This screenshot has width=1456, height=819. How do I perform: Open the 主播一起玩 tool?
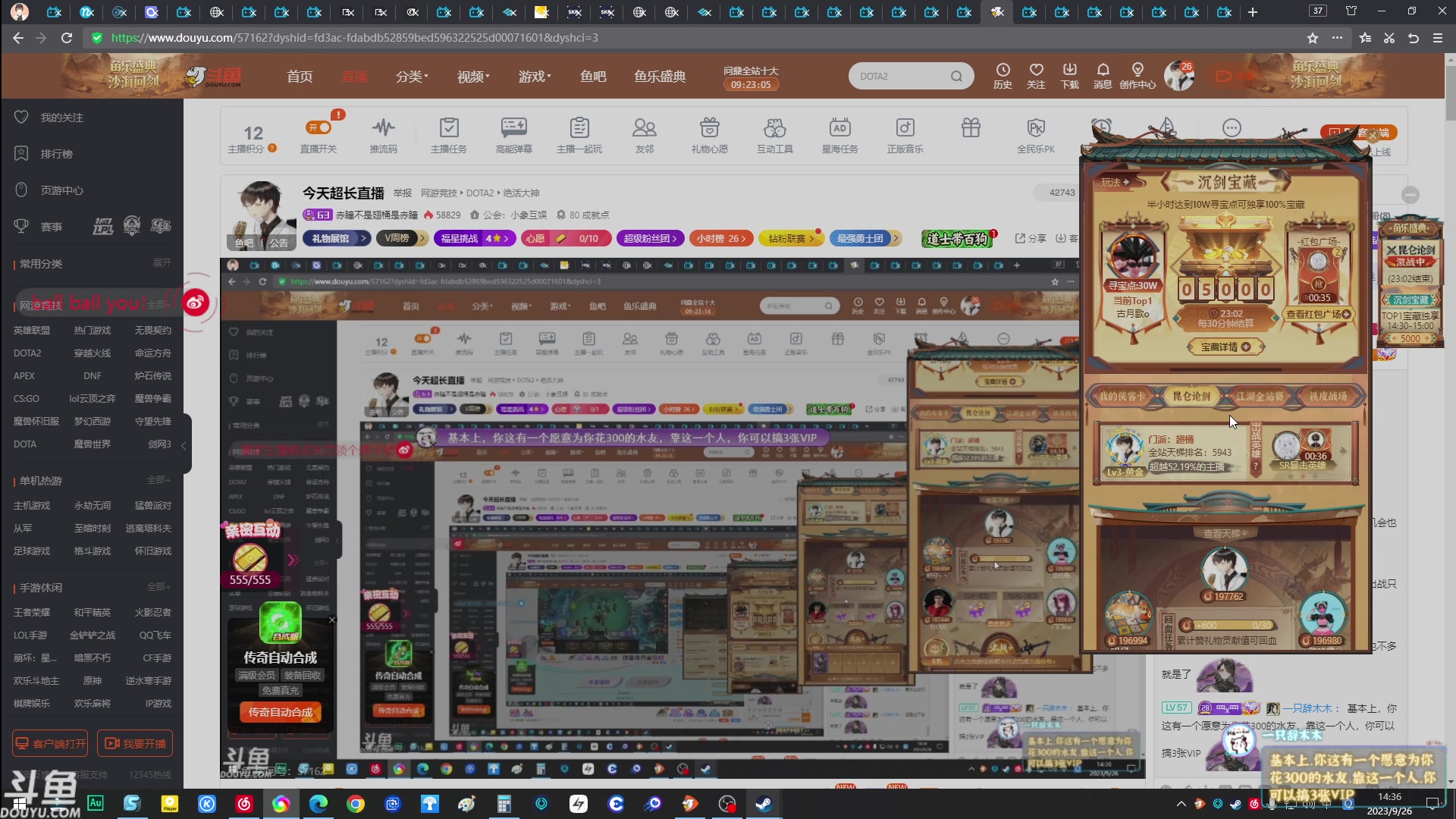(x=579, y=135)
